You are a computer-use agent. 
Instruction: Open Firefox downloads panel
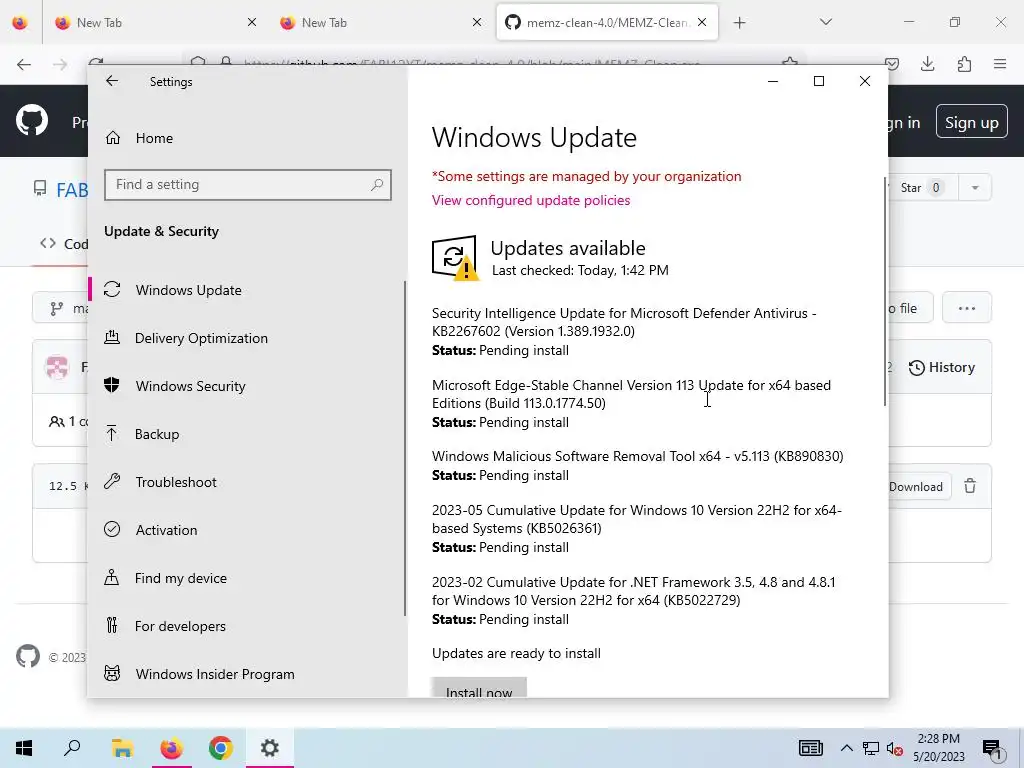927,64
